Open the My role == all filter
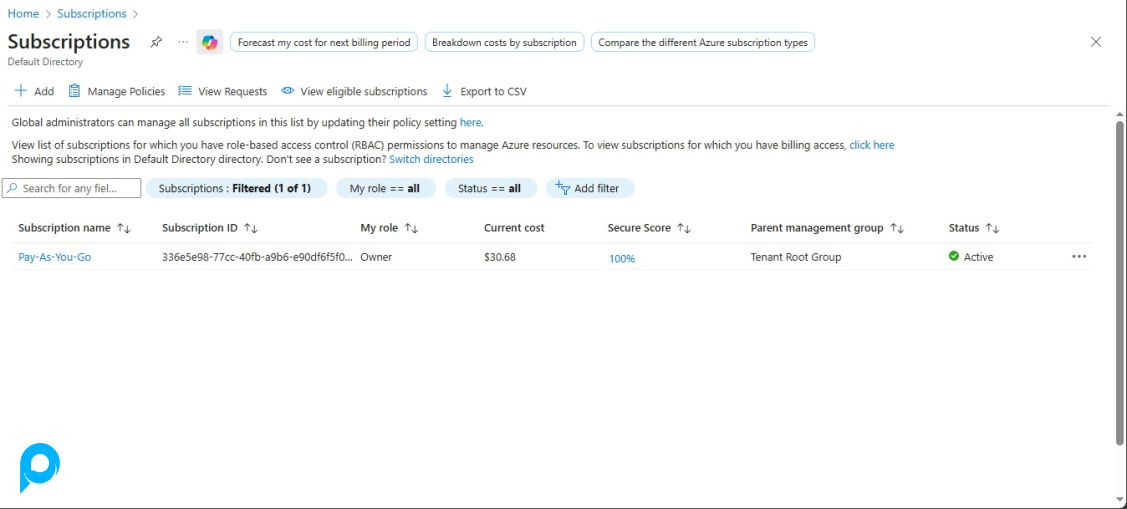Viewport: 1127px width, 509px height. point(385,188)
